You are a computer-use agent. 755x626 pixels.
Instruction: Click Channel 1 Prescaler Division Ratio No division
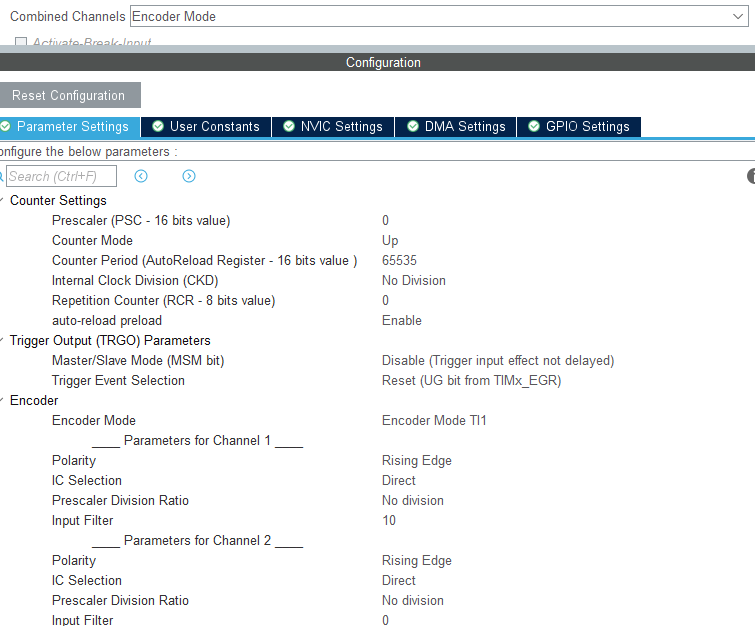tap(413, 501)
